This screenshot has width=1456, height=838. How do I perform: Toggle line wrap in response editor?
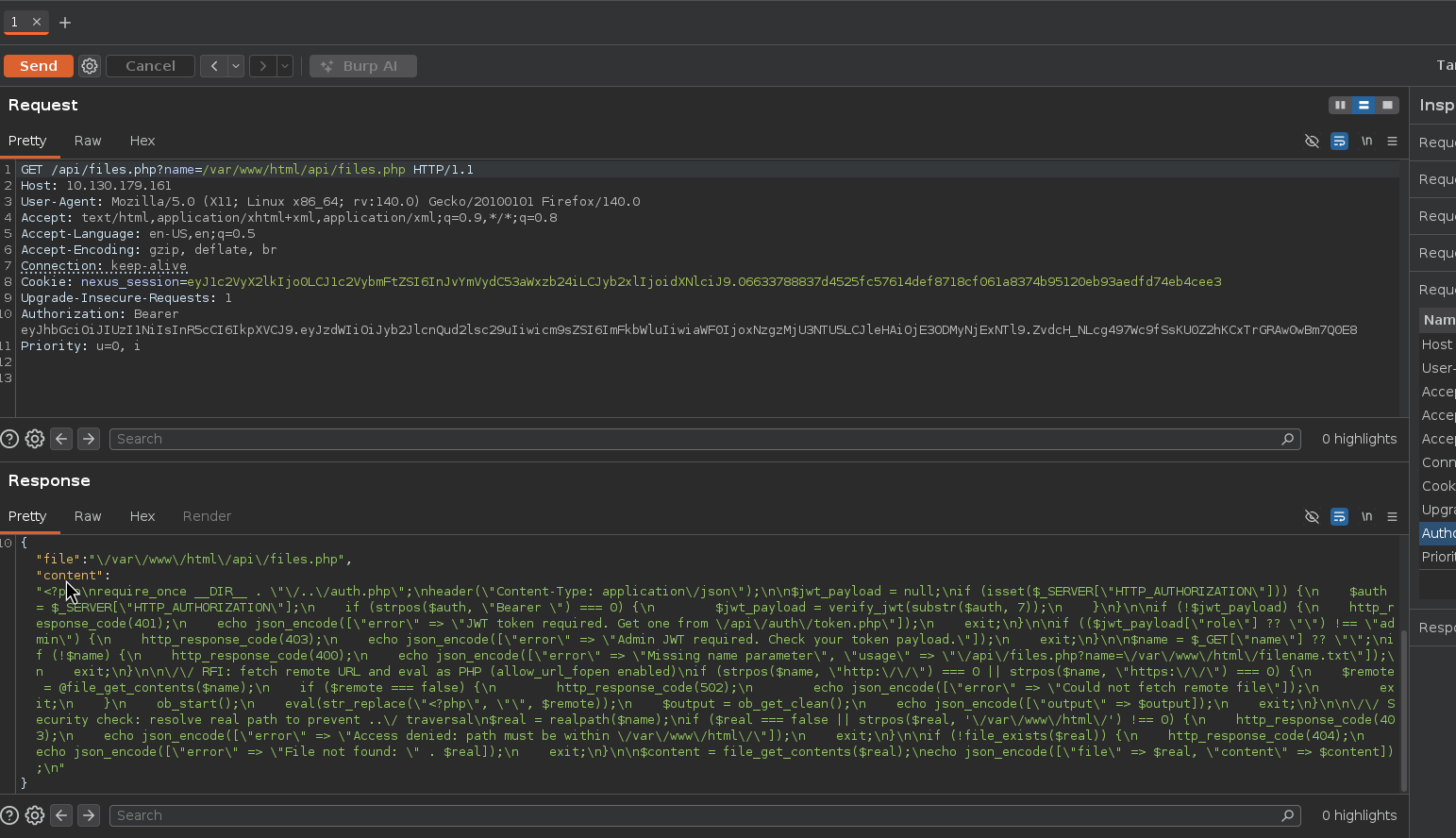(x=1339, y=516)
